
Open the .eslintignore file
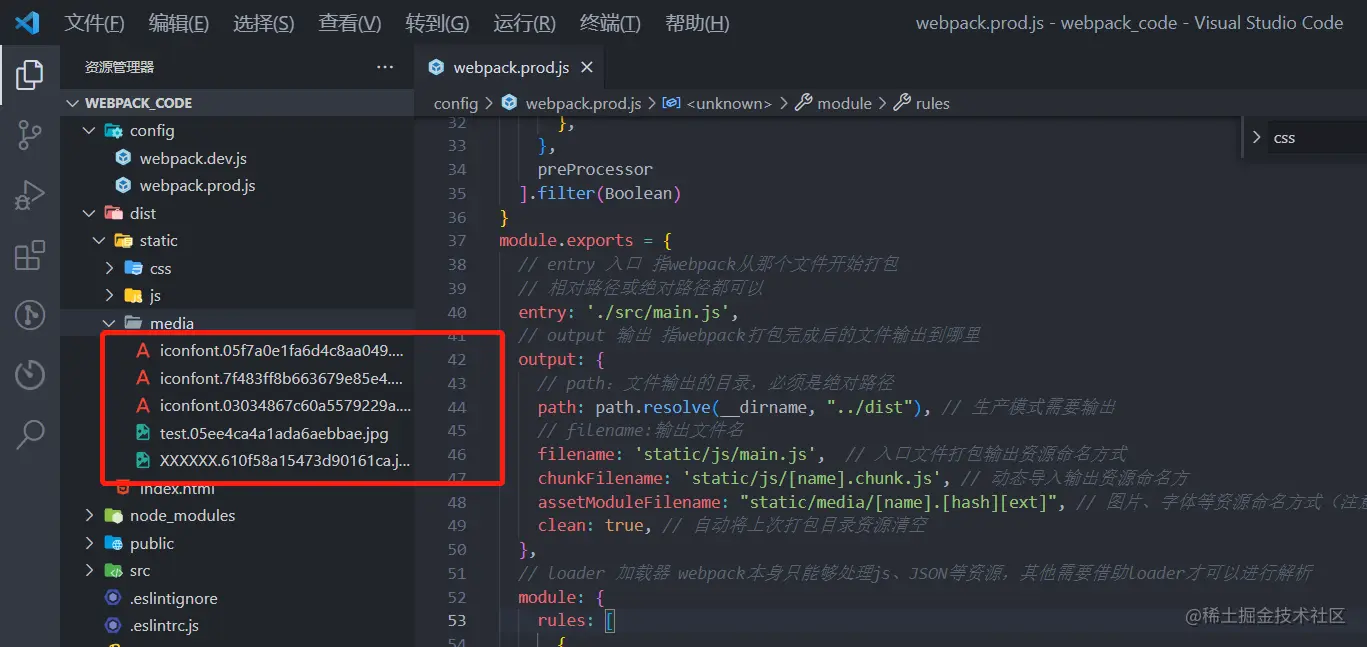[x=237, y=598]
